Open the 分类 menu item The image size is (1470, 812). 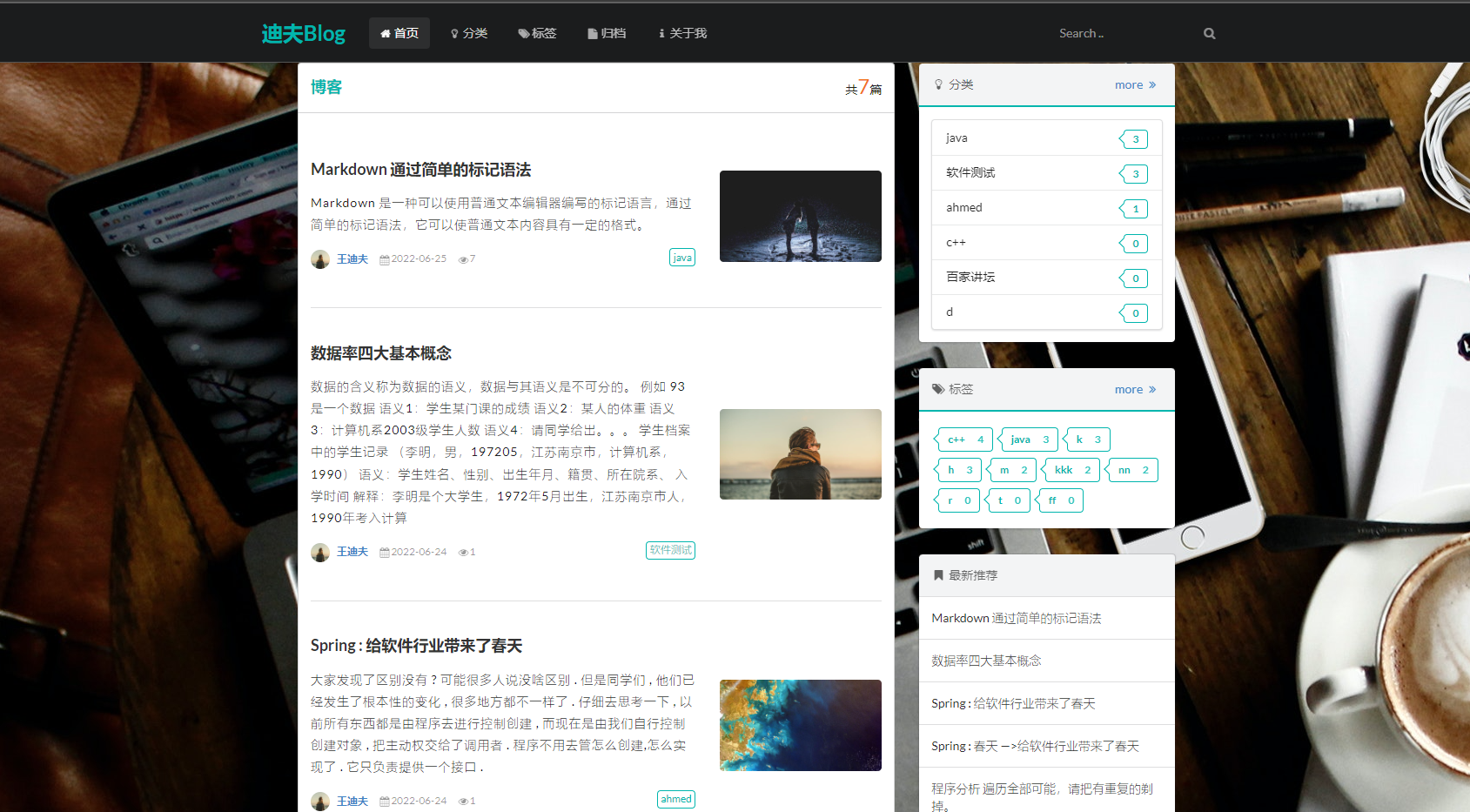(x=470, y=33)
